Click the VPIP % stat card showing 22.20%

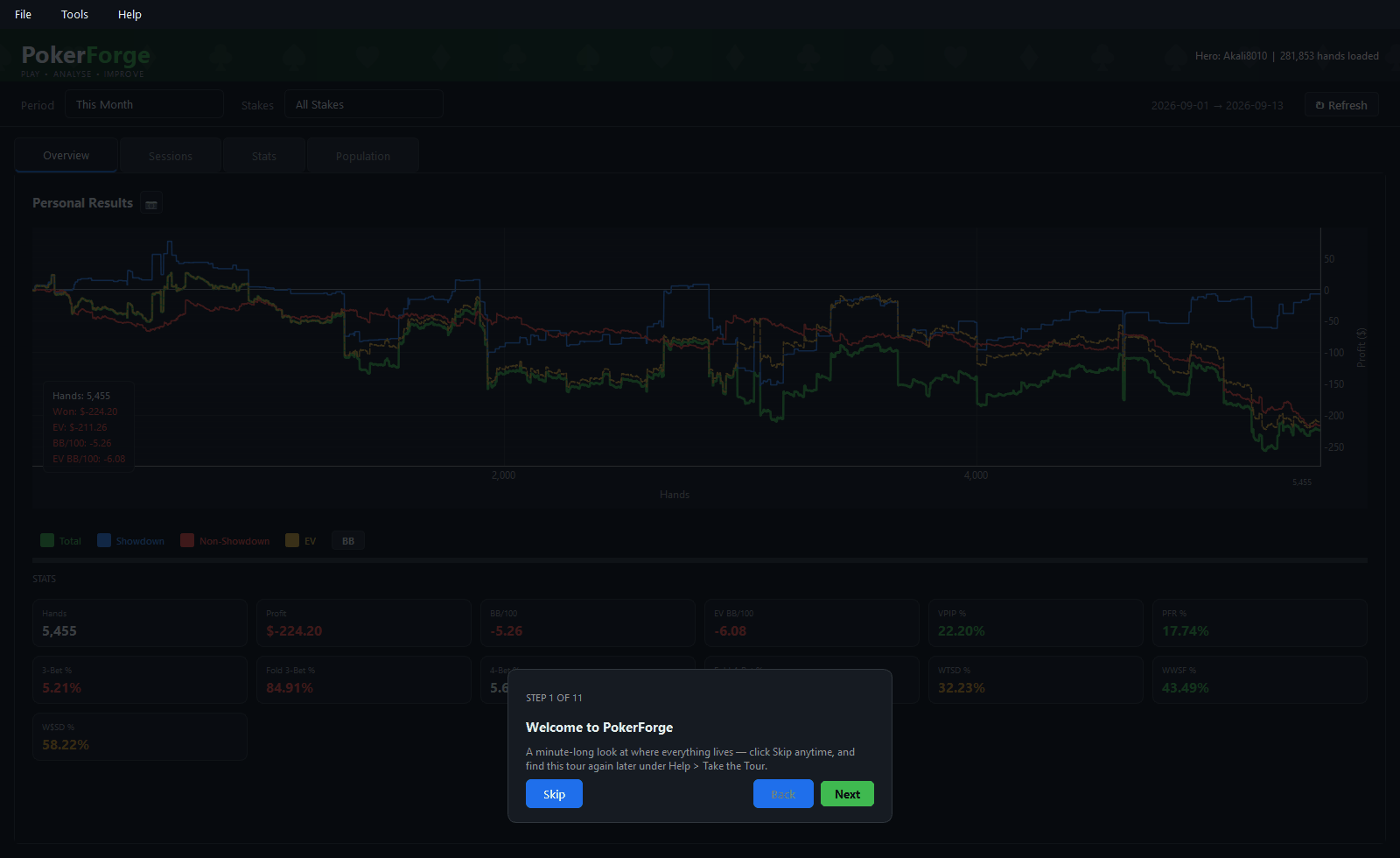(1036, 622)
